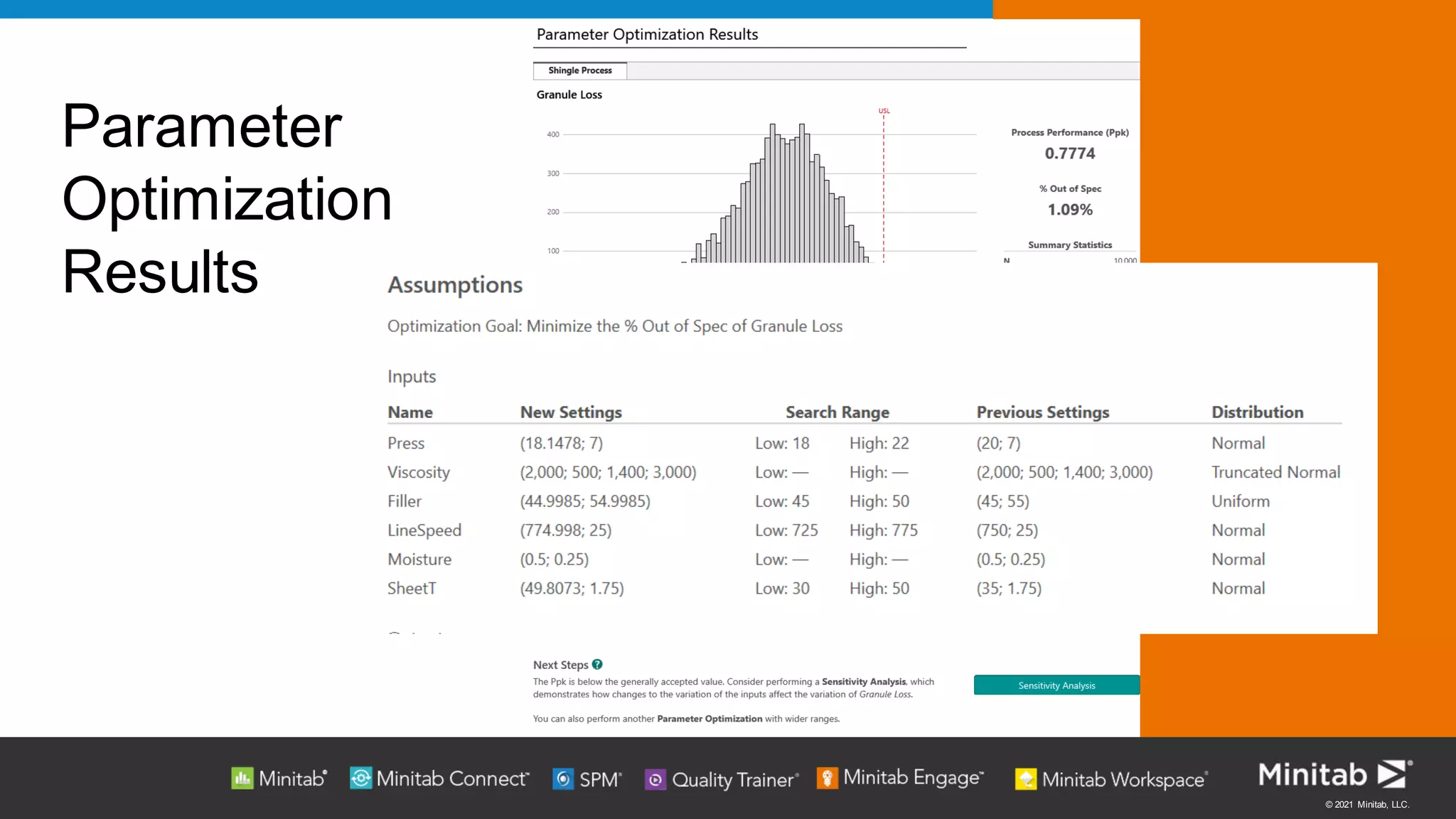Click LineSpeed new setting (774.998; 25)
The image size is (1456, 819).
[x=566, y=530]
